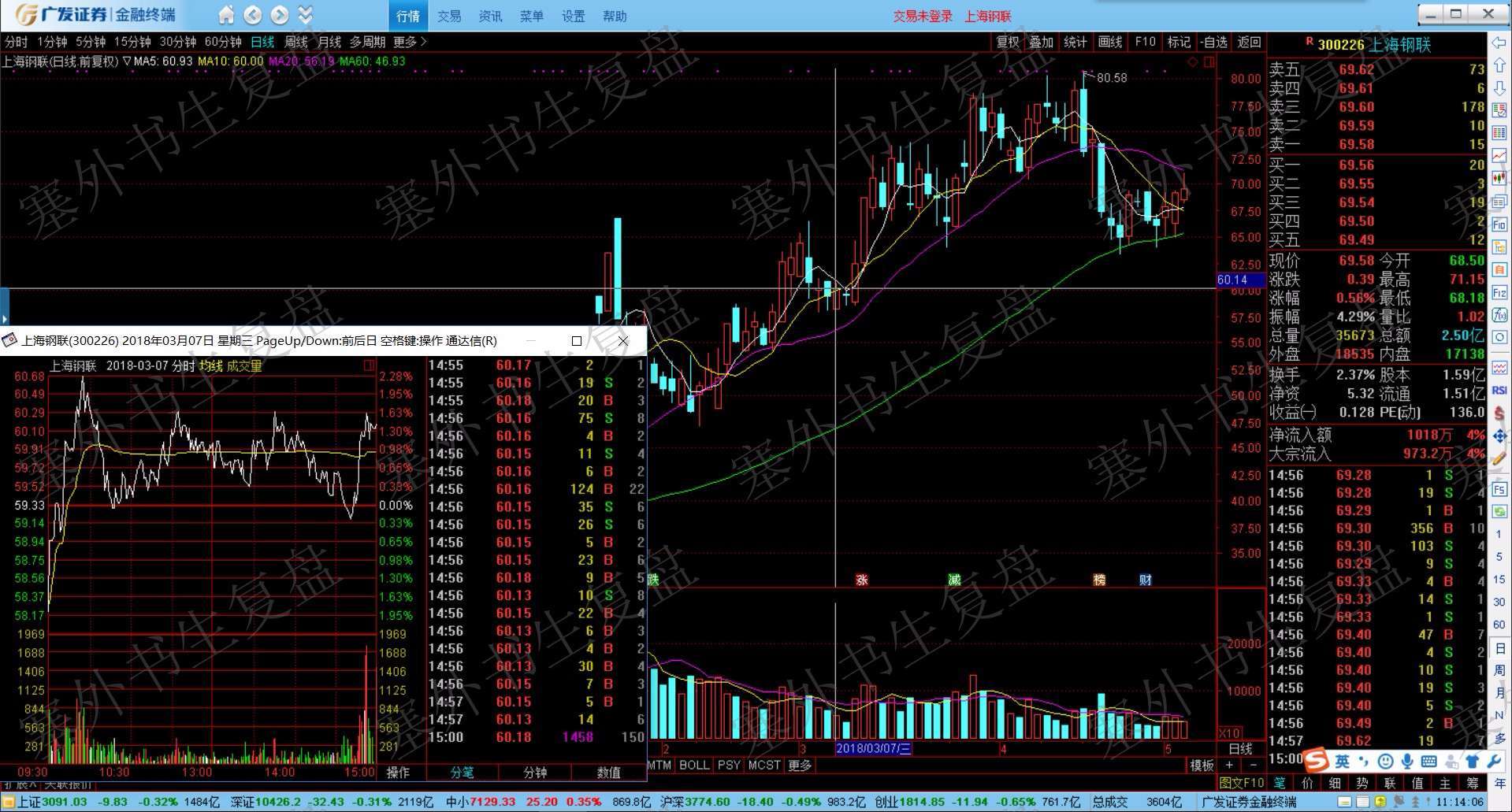Click the Home icon in the title bar
Screen dimensions: 1512x812
click(226, 15)
